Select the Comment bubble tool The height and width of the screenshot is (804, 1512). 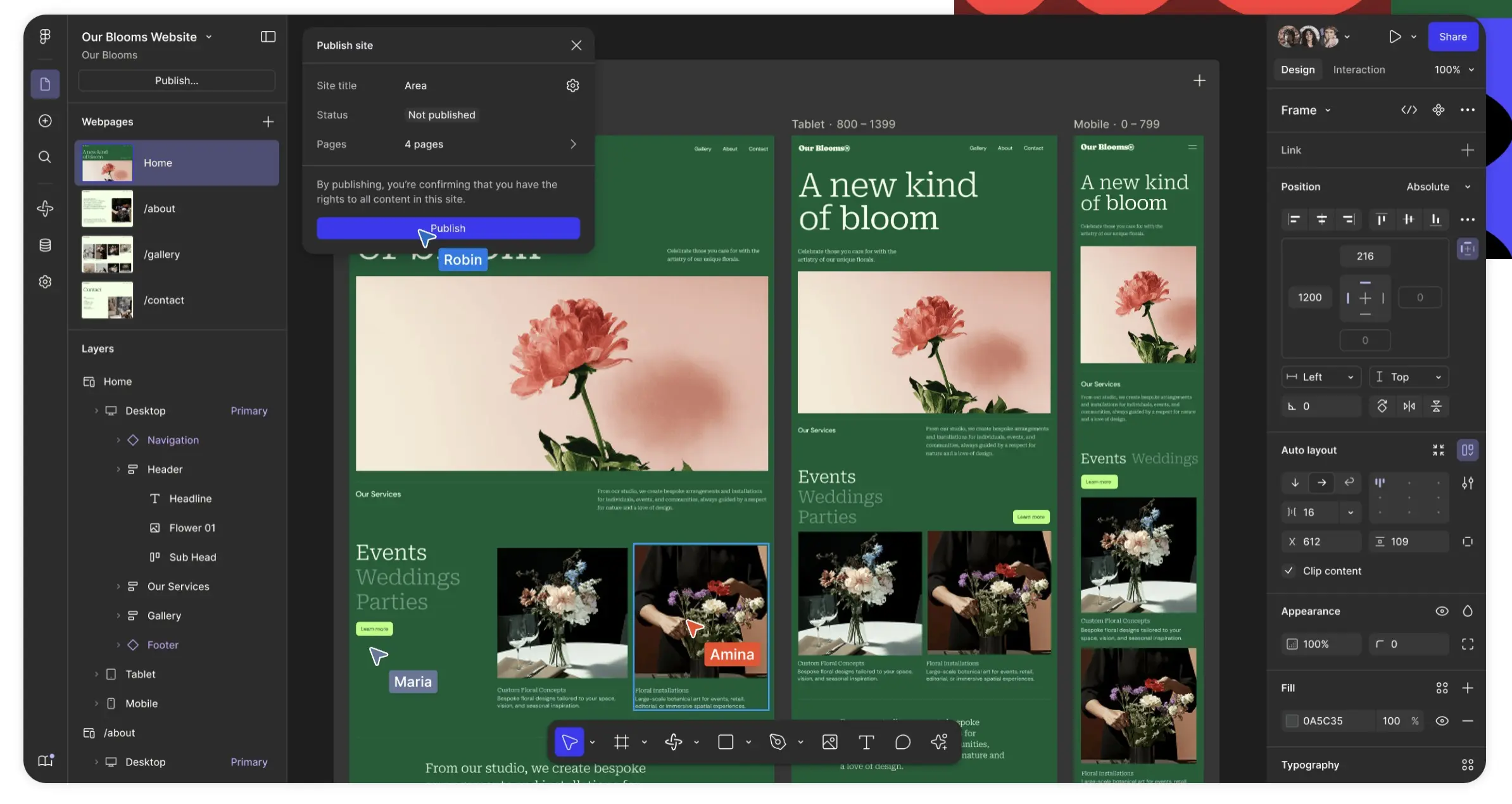[x=903, y=742]
